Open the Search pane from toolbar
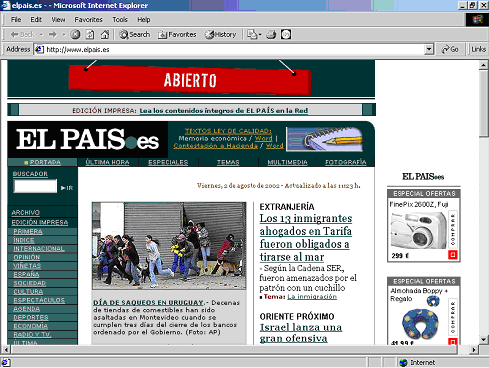The width and height of the screenshot is (489, 368). (135, 34)
